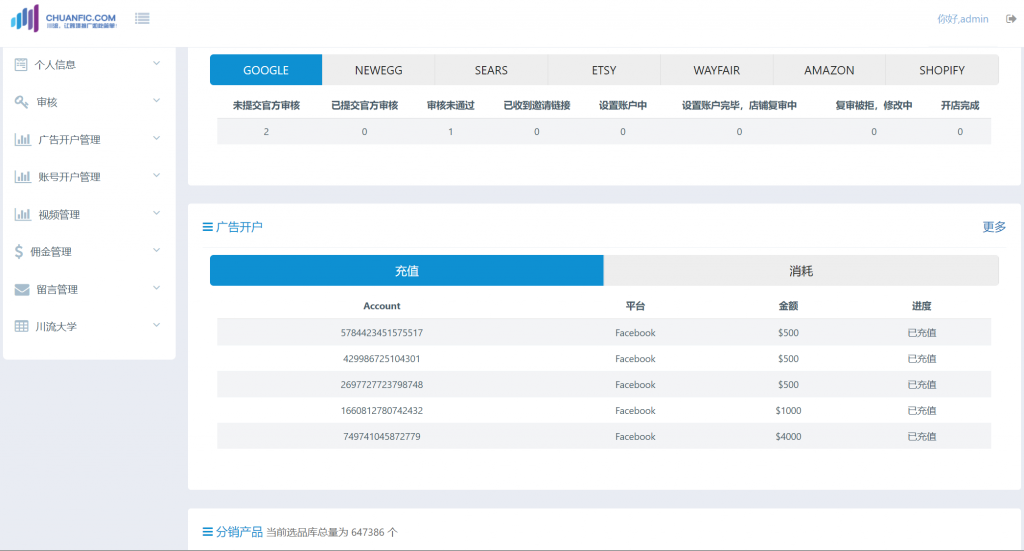This screenshot has height=551, width=1024.
Task: Click the 已收到邀请链接 column header
Action: [x=537, y=105]
